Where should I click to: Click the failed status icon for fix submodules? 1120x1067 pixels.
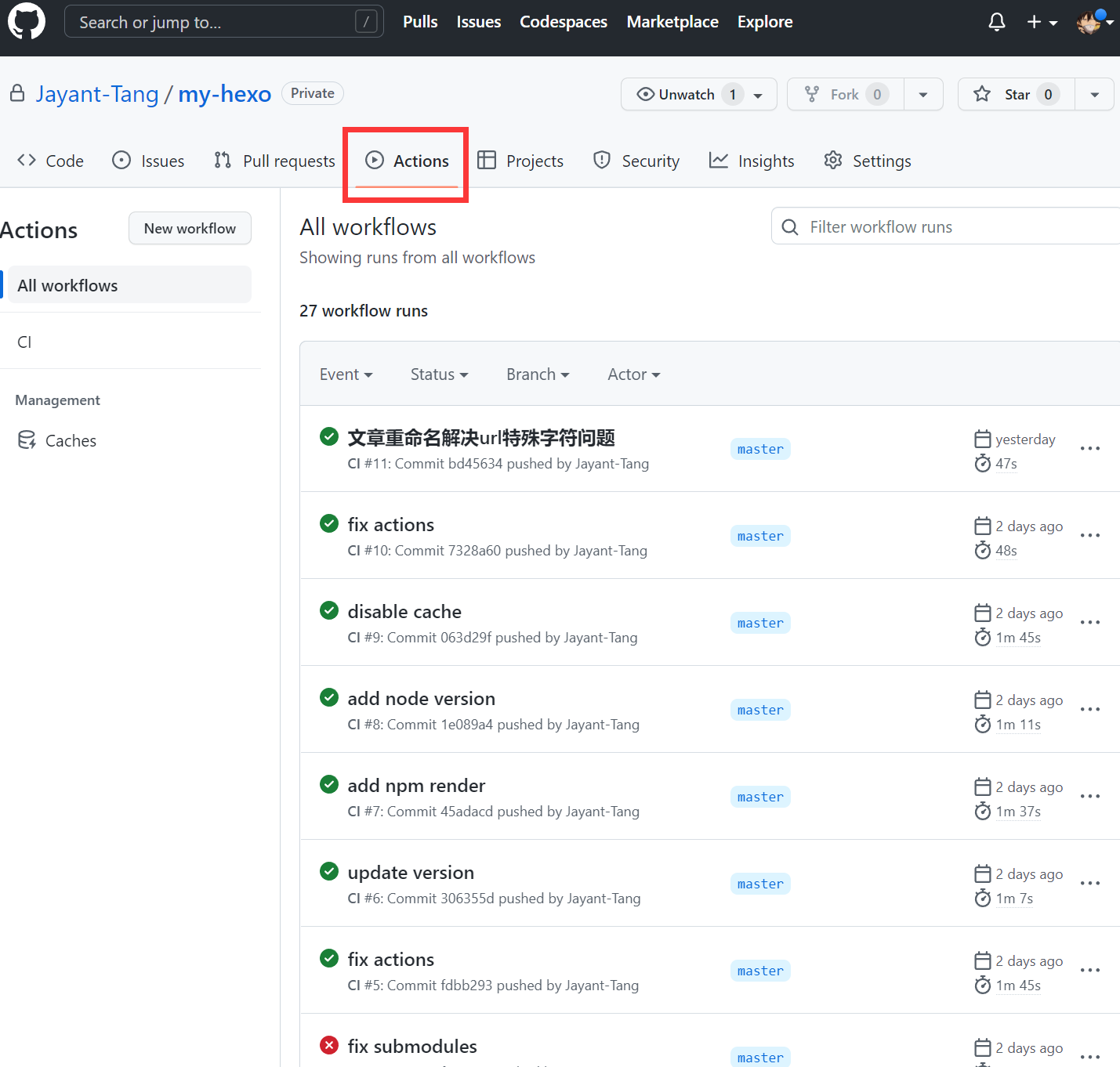click(329, 1045)
